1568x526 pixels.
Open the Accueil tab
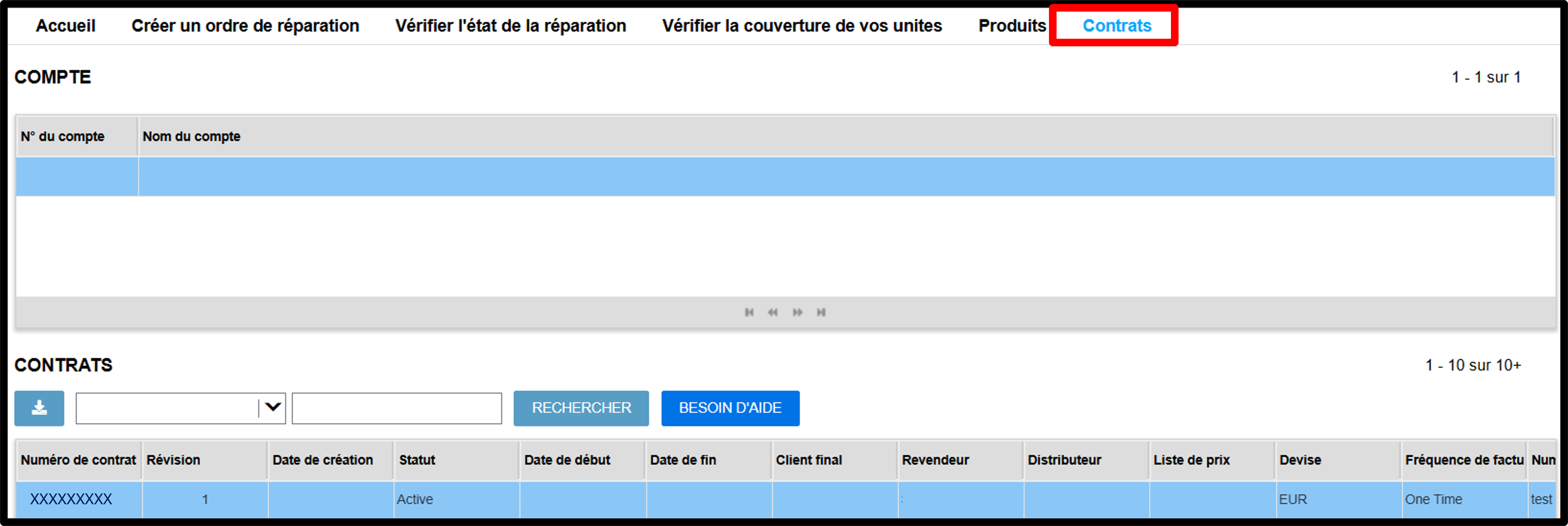pyautogui.click(x=66, y=26)
